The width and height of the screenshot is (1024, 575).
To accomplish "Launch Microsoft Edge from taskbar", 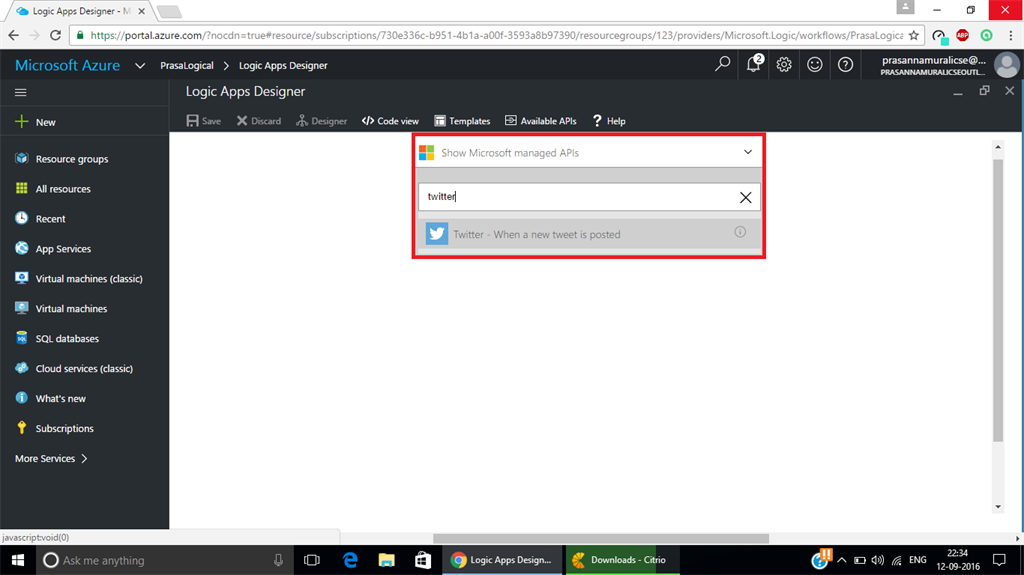I will pyautogui.click(x=350, y=560).
